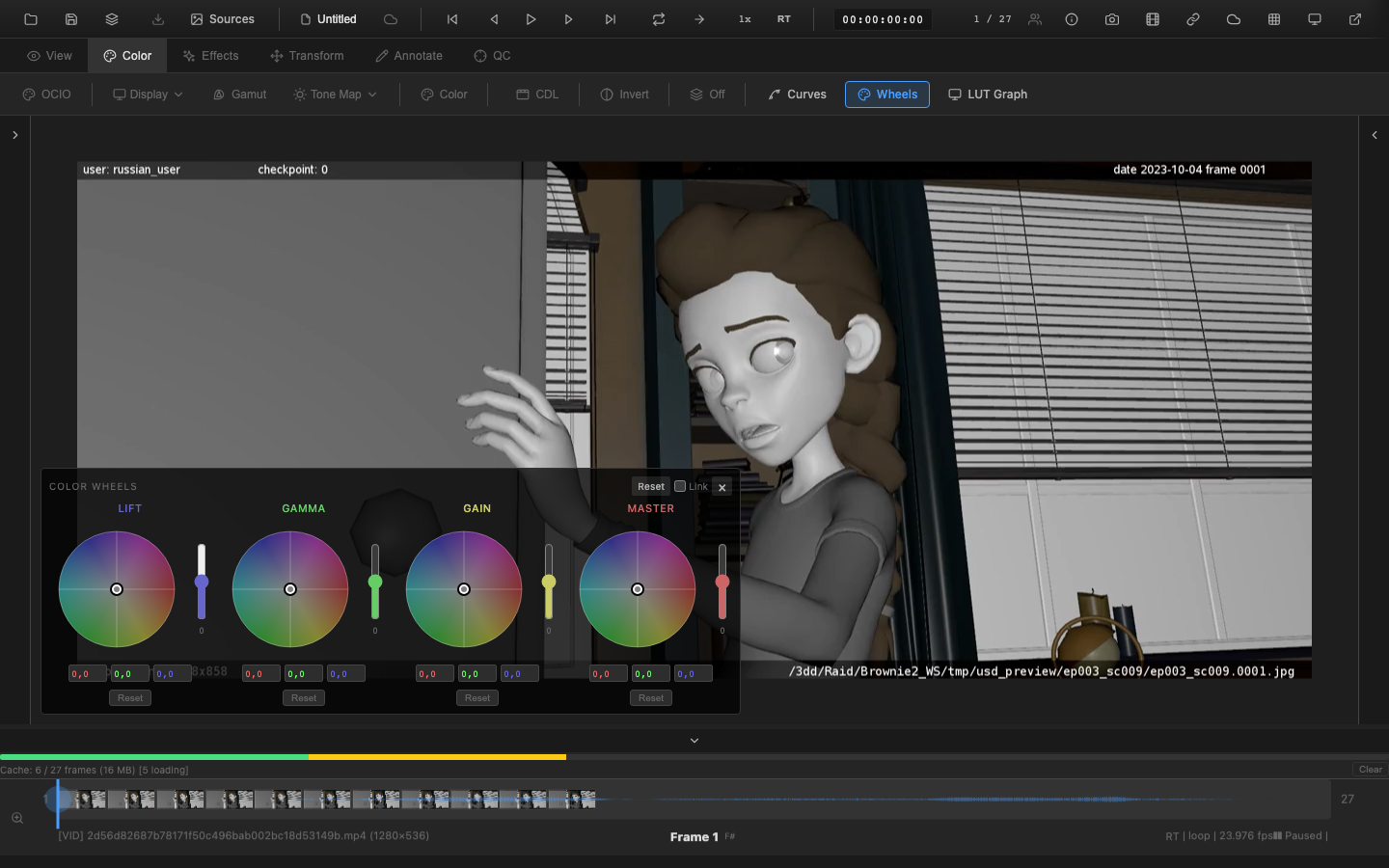1389x868 pixels.
Task: Take a snapshot with the camera icon
Action: 1111,18
